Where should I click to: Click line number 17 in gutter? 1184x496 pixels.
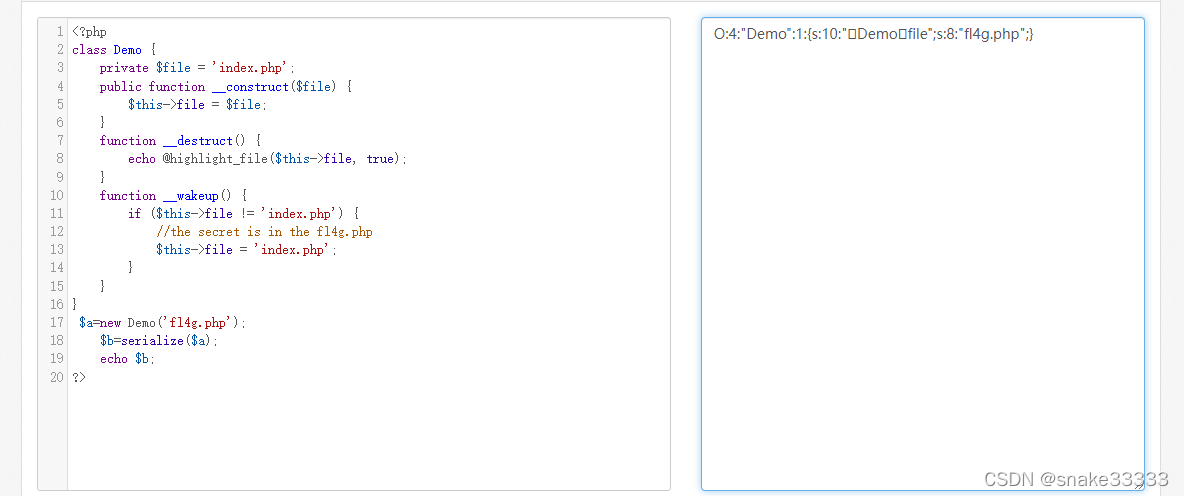57,322
